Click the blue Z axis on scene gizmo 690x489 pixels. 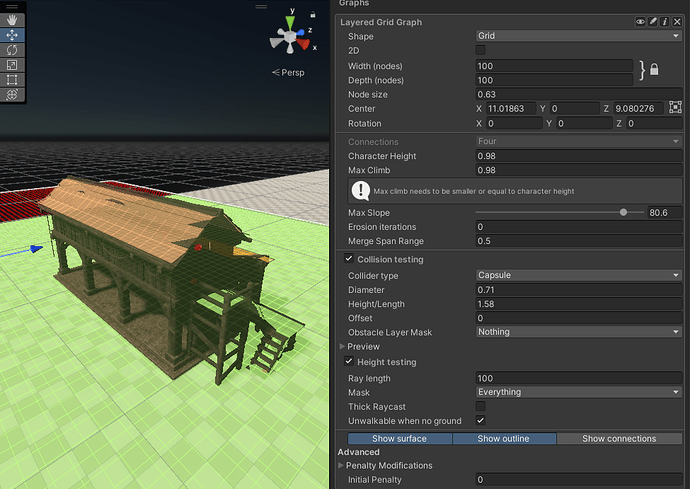coord(301,32)
